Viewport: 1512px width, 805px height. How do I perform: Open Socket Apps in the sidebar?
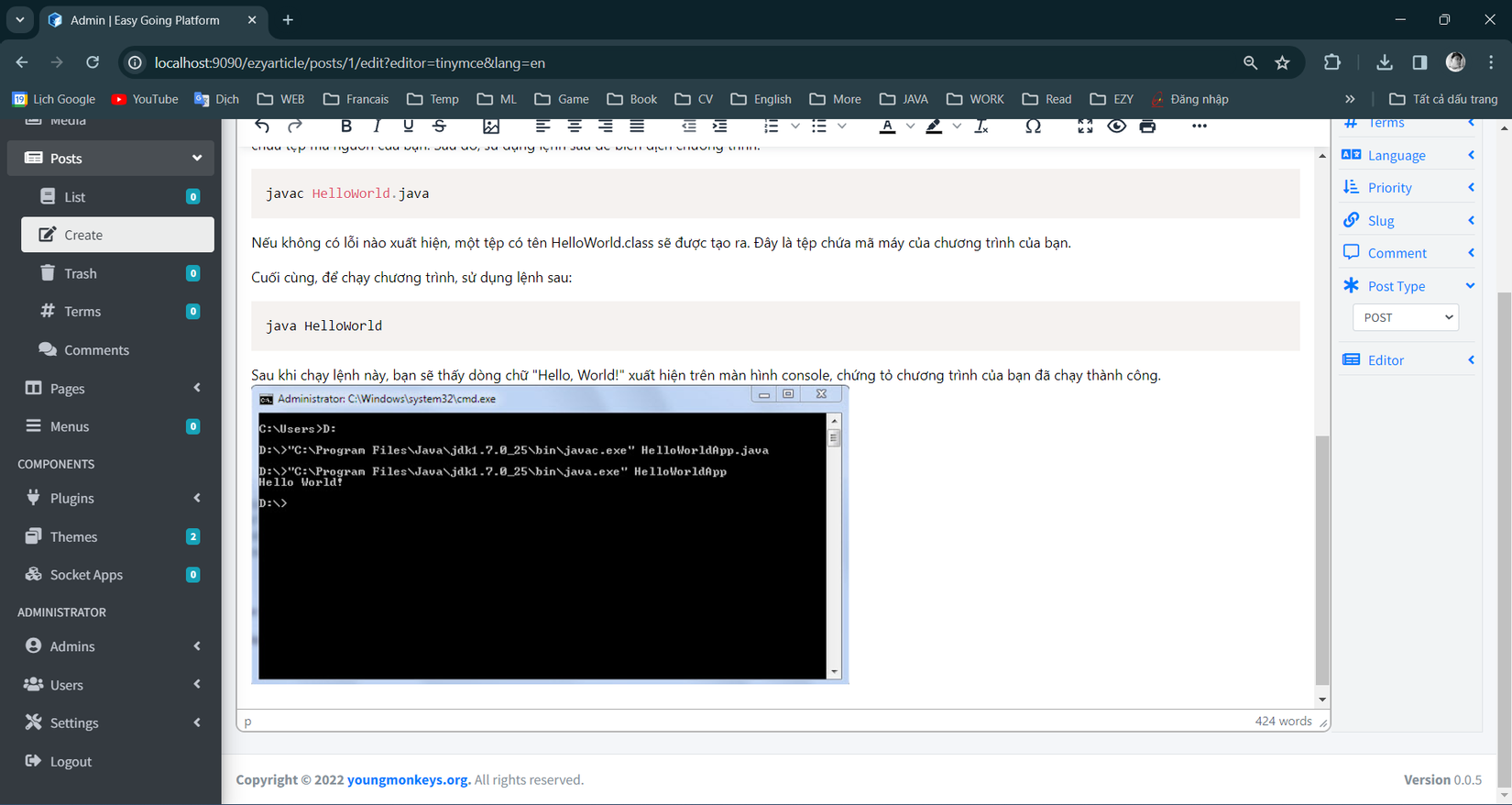point(111,575)
